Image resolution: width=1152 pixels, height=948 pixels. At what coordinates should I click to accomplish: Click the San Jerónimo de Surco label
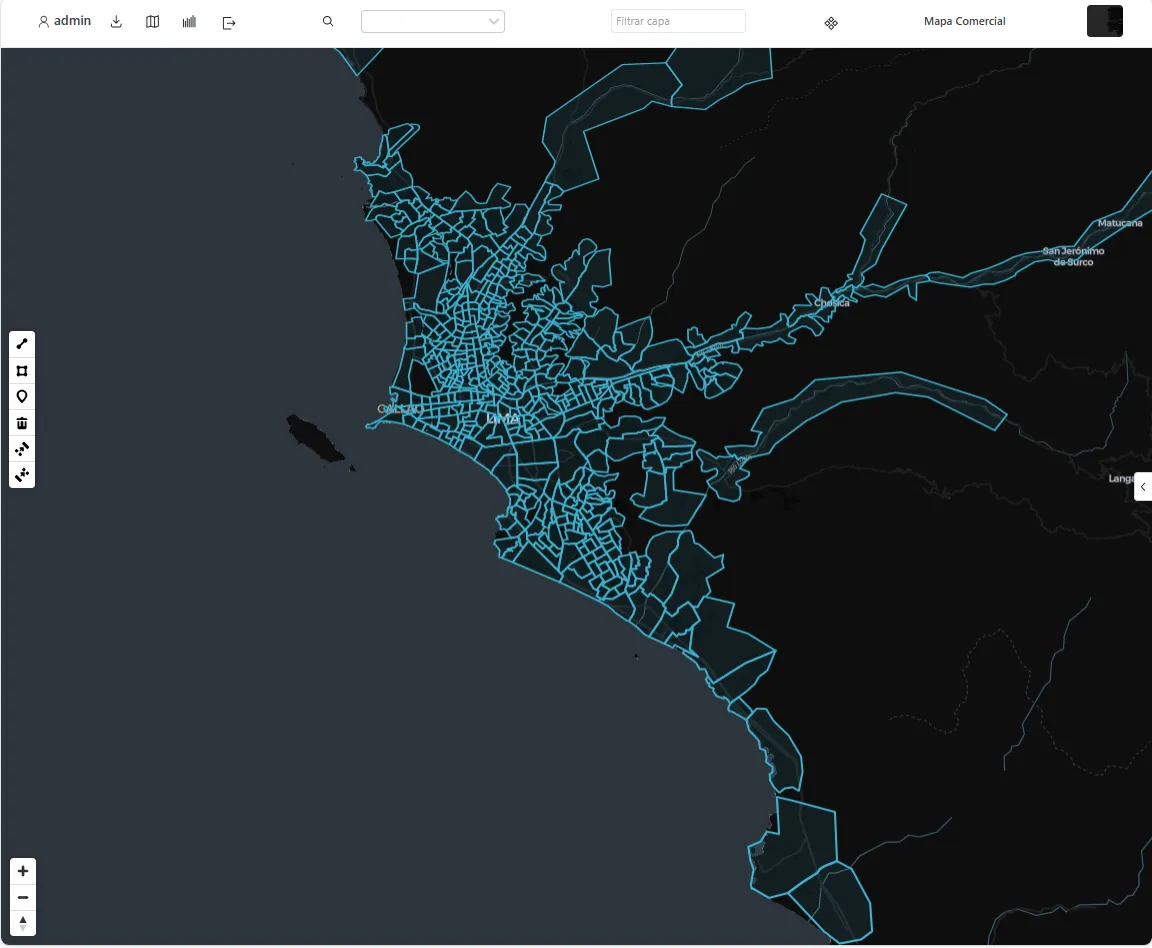point(1073,256)
